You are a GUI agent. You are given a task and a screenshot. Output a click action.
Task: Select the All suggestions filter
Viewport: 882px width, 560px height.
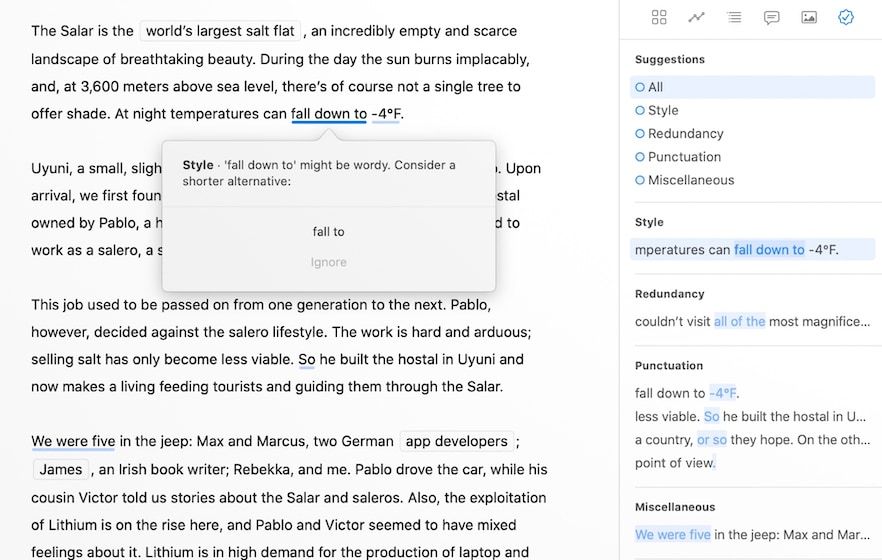point(655,87)
